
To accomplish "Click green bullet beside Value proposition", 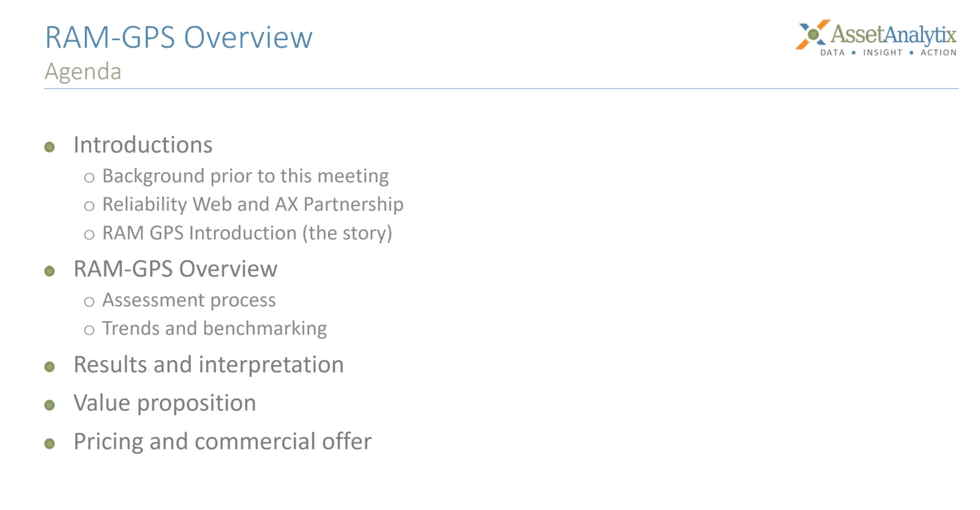I will point(50,405).
